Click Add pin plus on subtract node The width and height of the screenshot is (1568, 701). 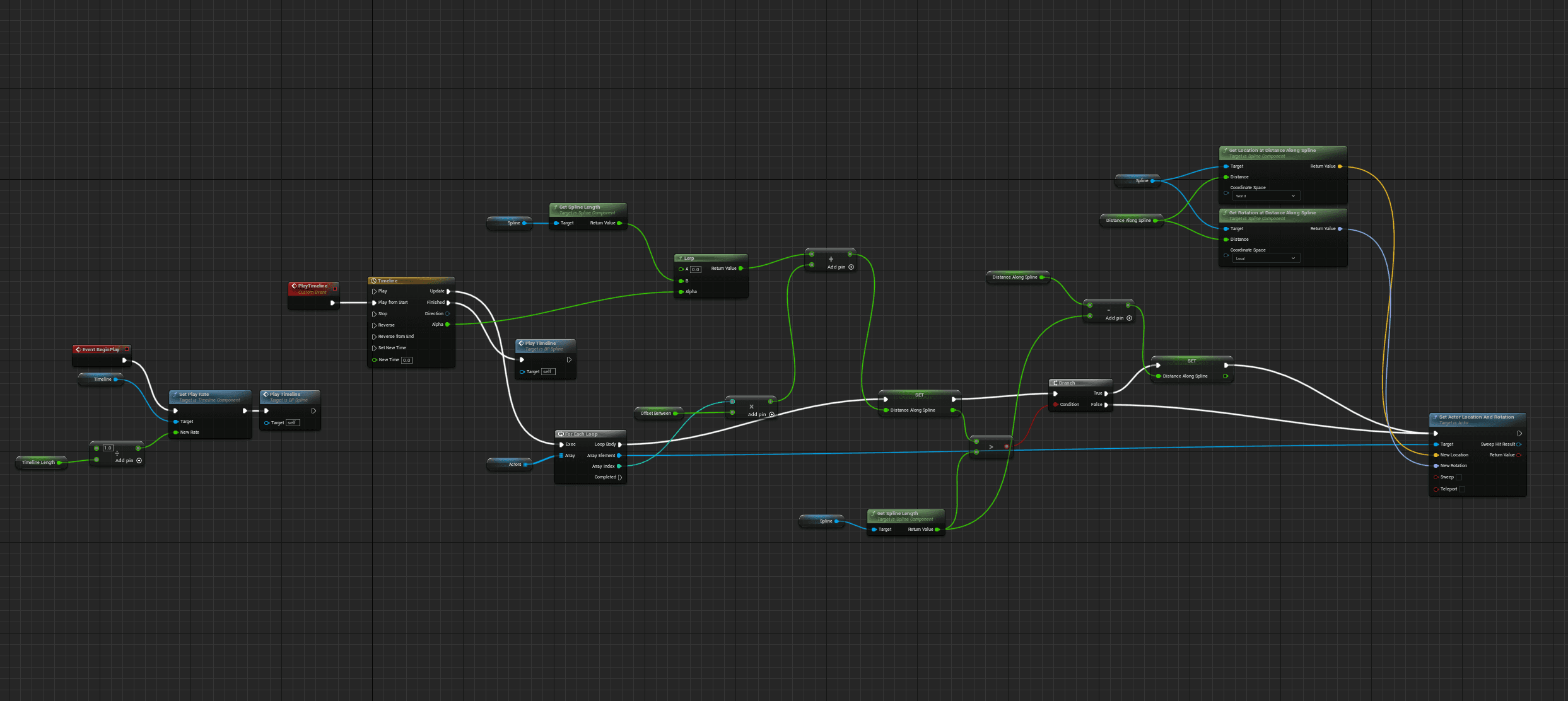pos(1130,318)
